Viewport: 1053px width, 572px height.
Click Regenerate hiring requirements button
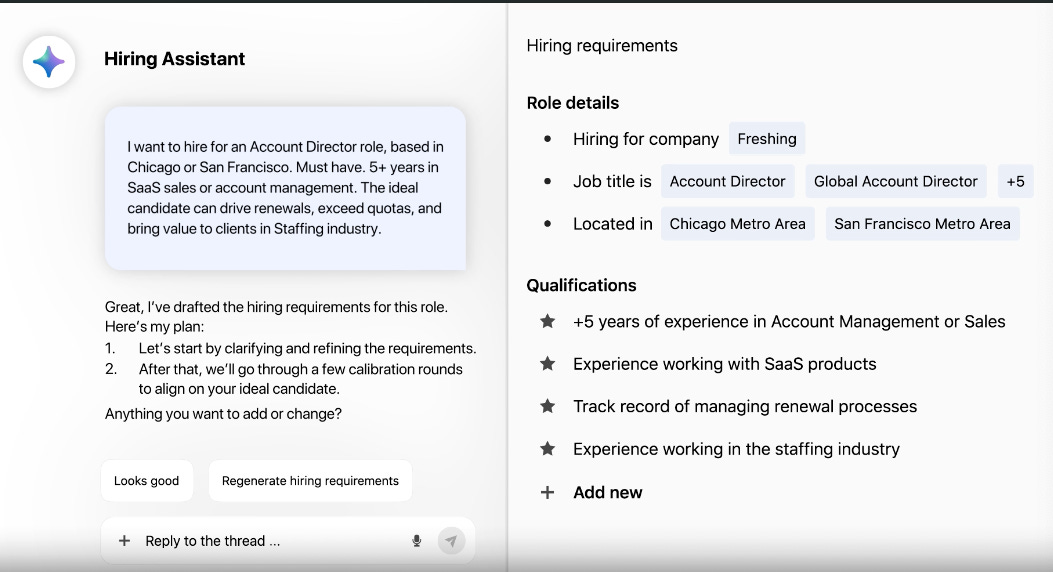[310, 481]
